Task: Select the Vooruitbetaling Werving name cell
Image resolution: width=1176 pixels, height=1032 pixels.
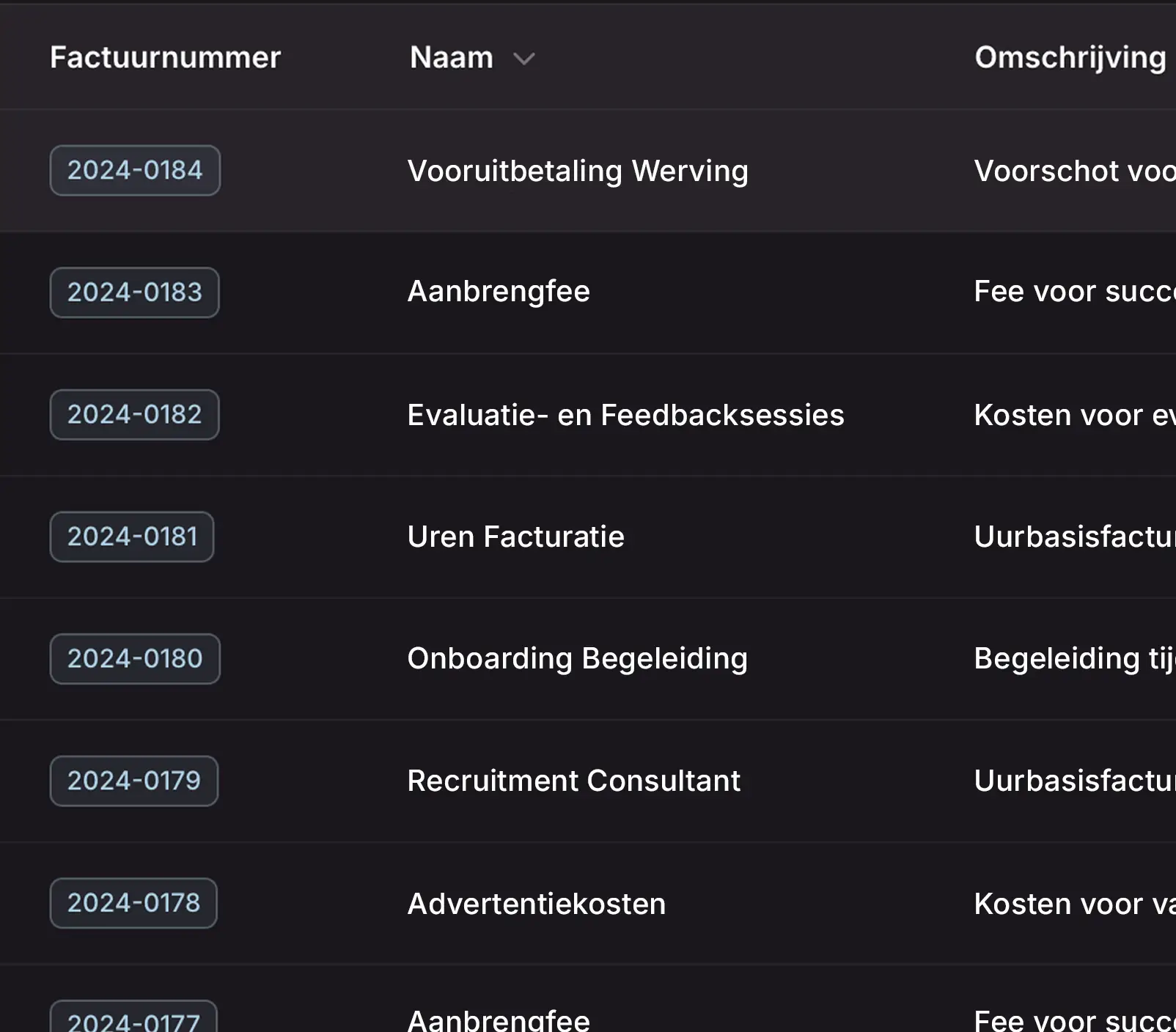Action: click(x=578, y=171)
